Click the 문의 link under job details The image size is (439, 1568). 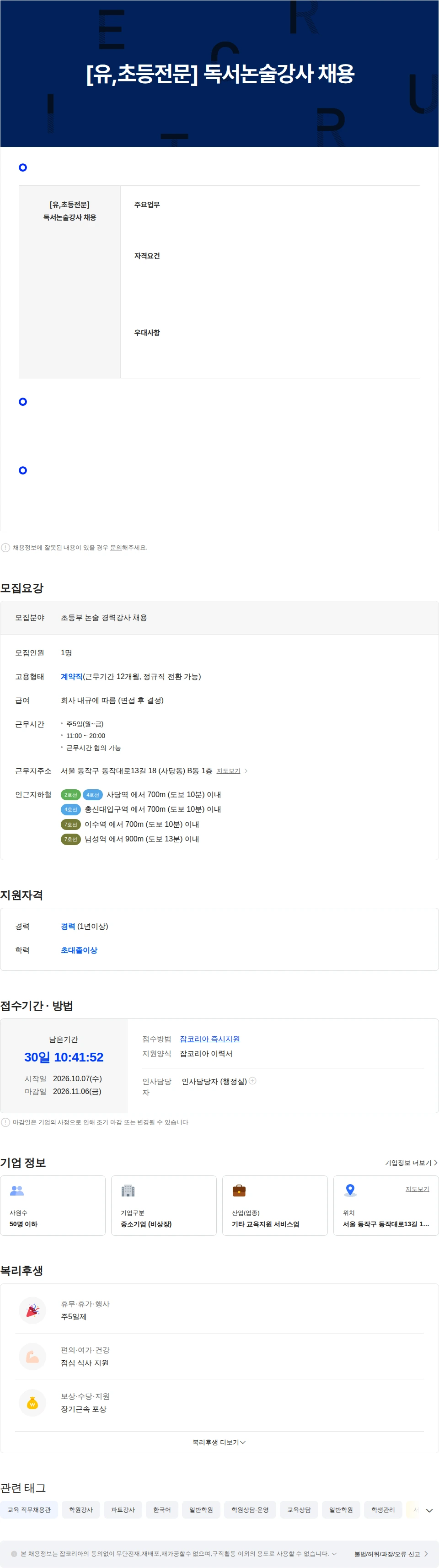coord(116,547)
